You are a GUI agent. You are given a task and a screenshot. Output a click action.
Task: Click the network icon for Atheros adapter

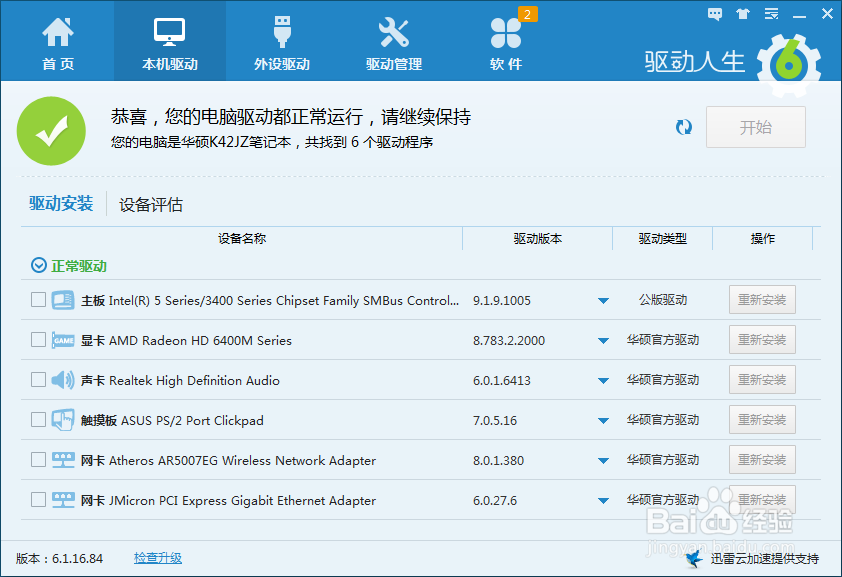63,460
